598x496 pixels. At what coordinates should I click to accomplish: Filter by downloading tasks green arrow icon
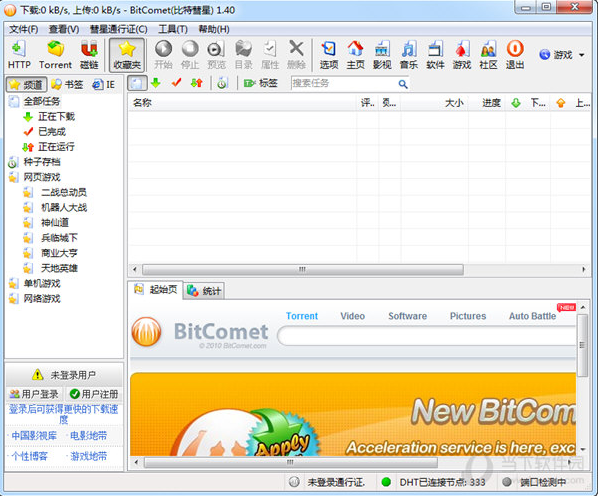click(156, 83)
